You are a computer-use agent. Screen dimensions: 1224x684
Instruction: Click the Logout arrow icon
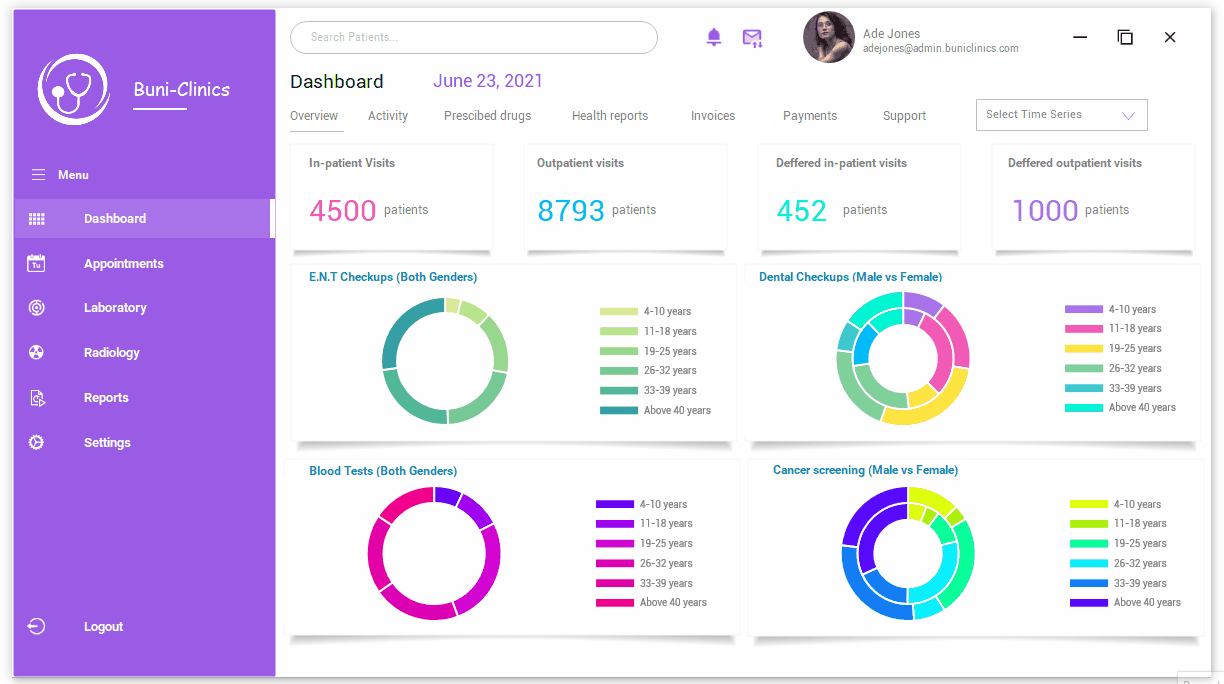[36, 627]
